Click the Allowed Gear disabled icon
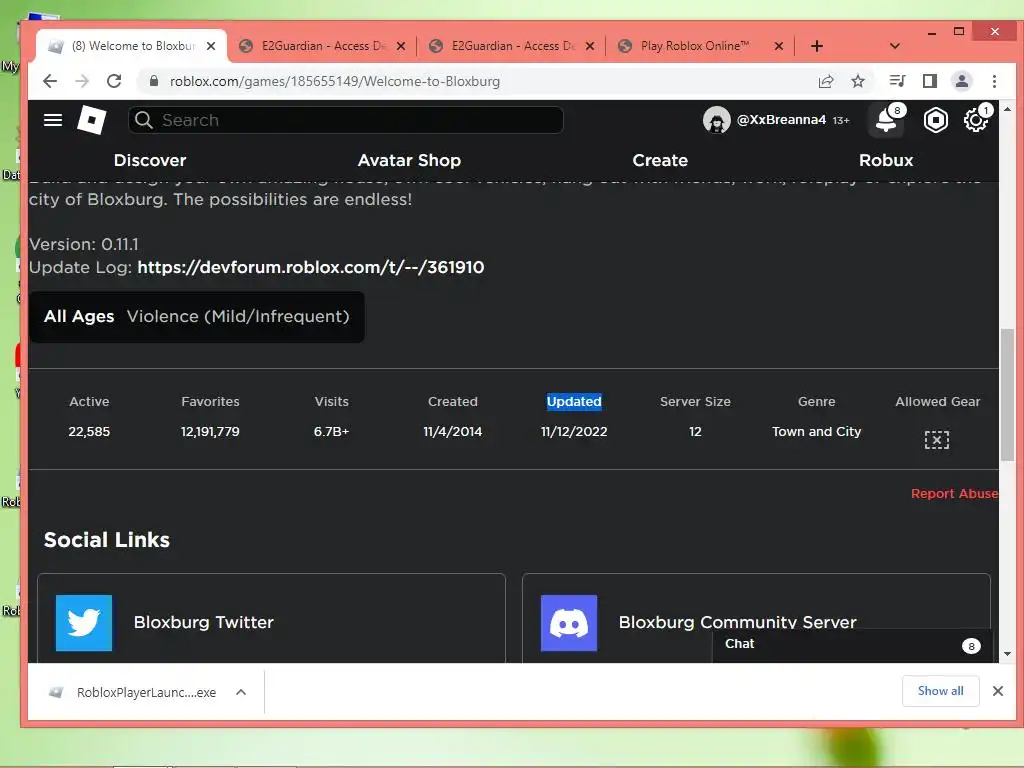1024x768 pixels. 936,440
